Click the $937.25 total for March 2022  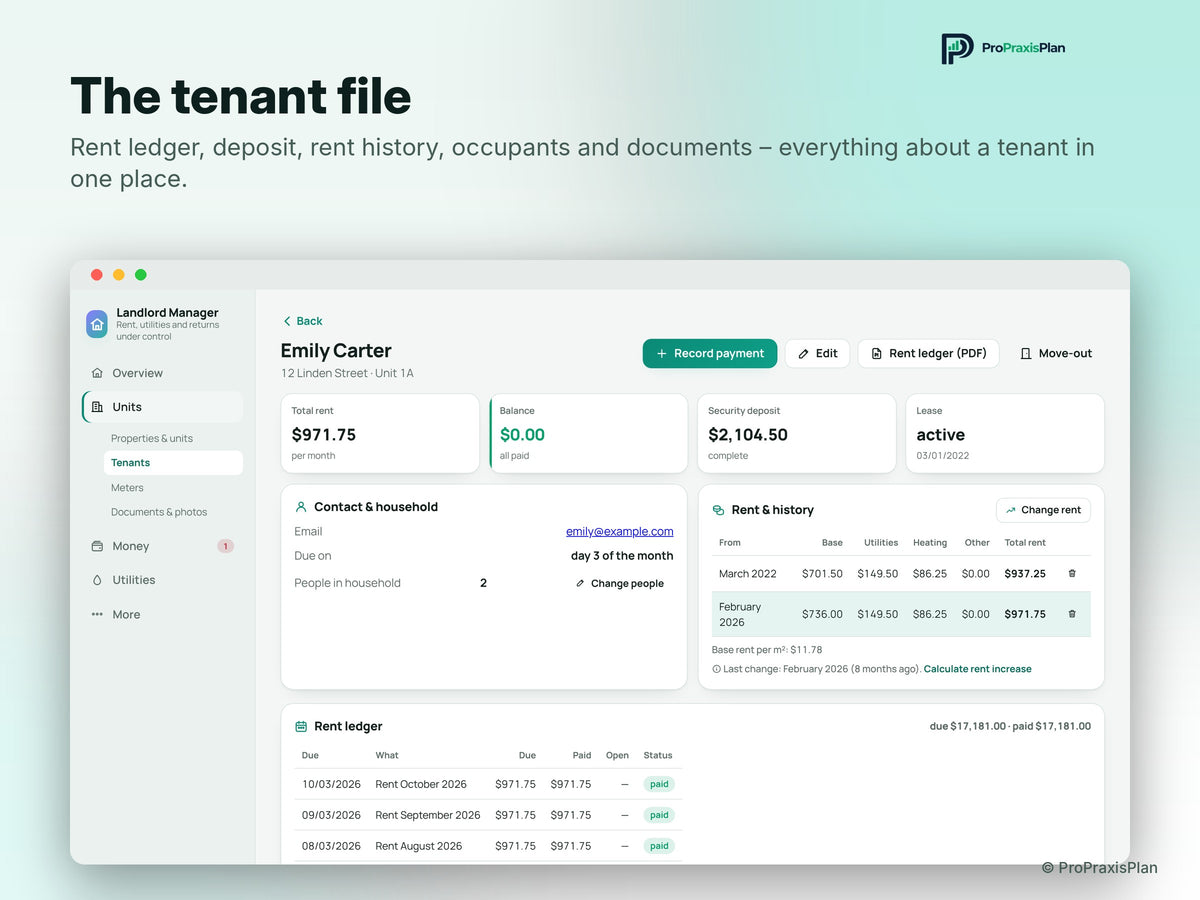point(1025,574)
